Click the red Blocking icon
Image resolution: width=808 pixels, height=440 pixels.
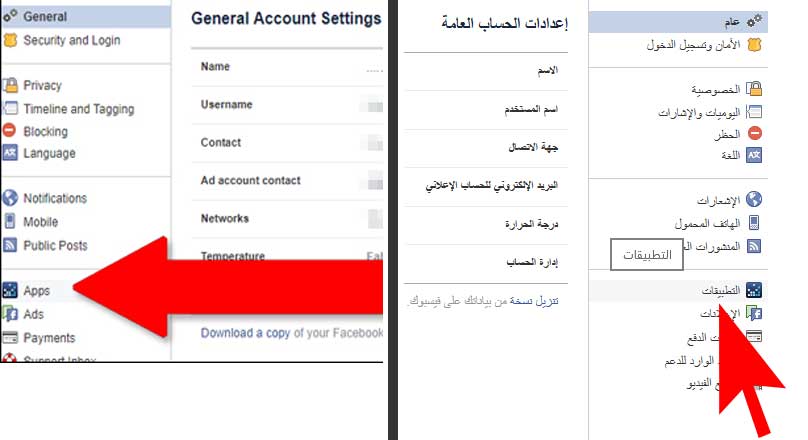9,130
